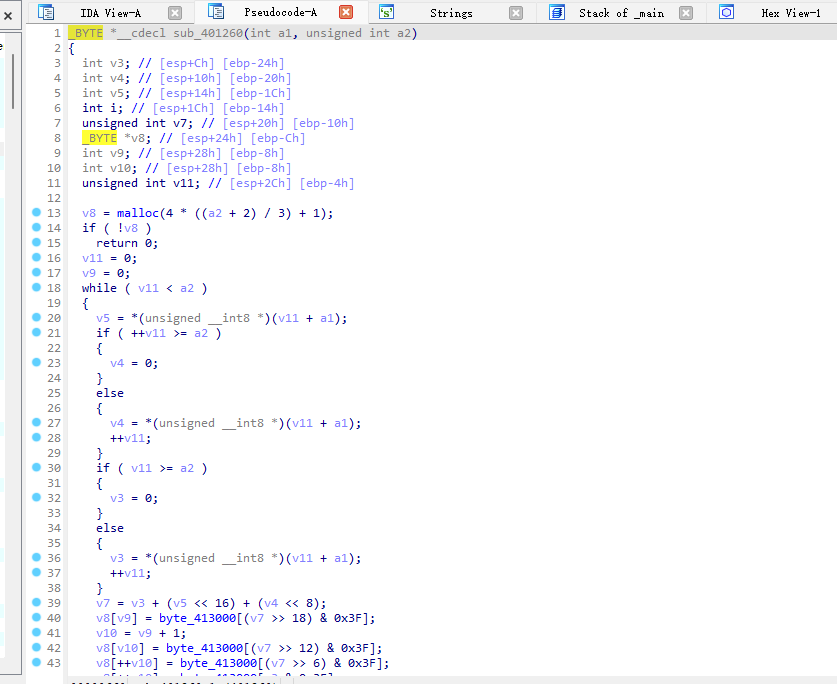Click 'return 0;' on line 15

127,243
